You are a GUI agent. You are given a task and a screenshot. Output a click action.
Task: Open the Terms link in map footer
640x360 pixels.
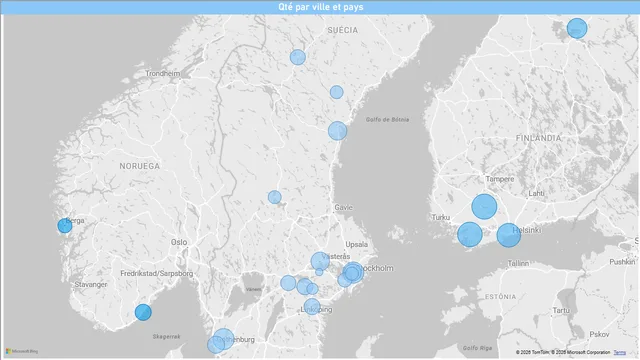point(619,352)
